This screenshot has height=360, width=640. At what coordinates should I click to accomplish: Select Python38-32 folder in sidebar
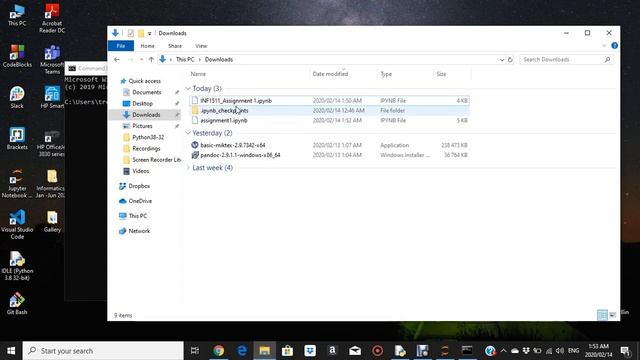[148, 137]
